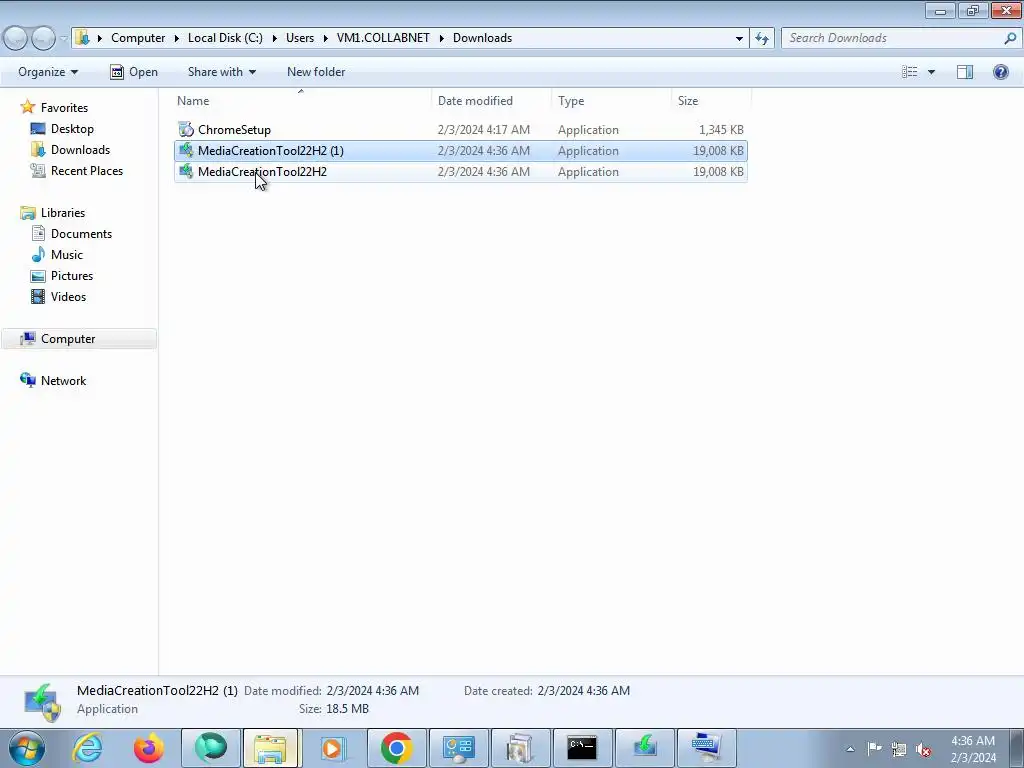Click Downloads breadcrumb in address bar

pyautogui.click(x=482, y=38)
